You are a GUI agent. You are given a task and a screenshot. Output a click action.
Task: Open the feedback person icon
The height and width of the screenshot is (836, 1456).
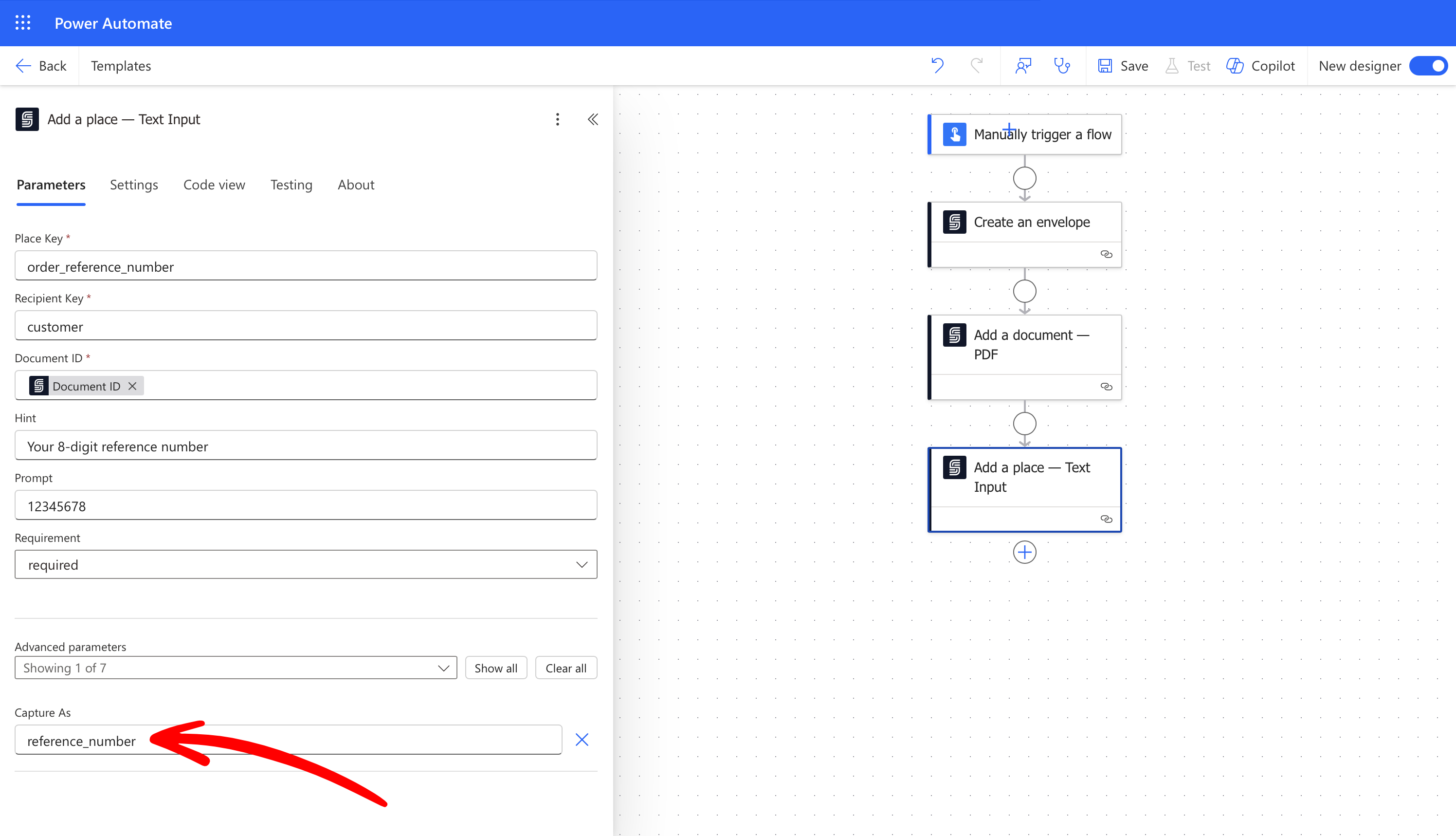tap(1023, 65)
